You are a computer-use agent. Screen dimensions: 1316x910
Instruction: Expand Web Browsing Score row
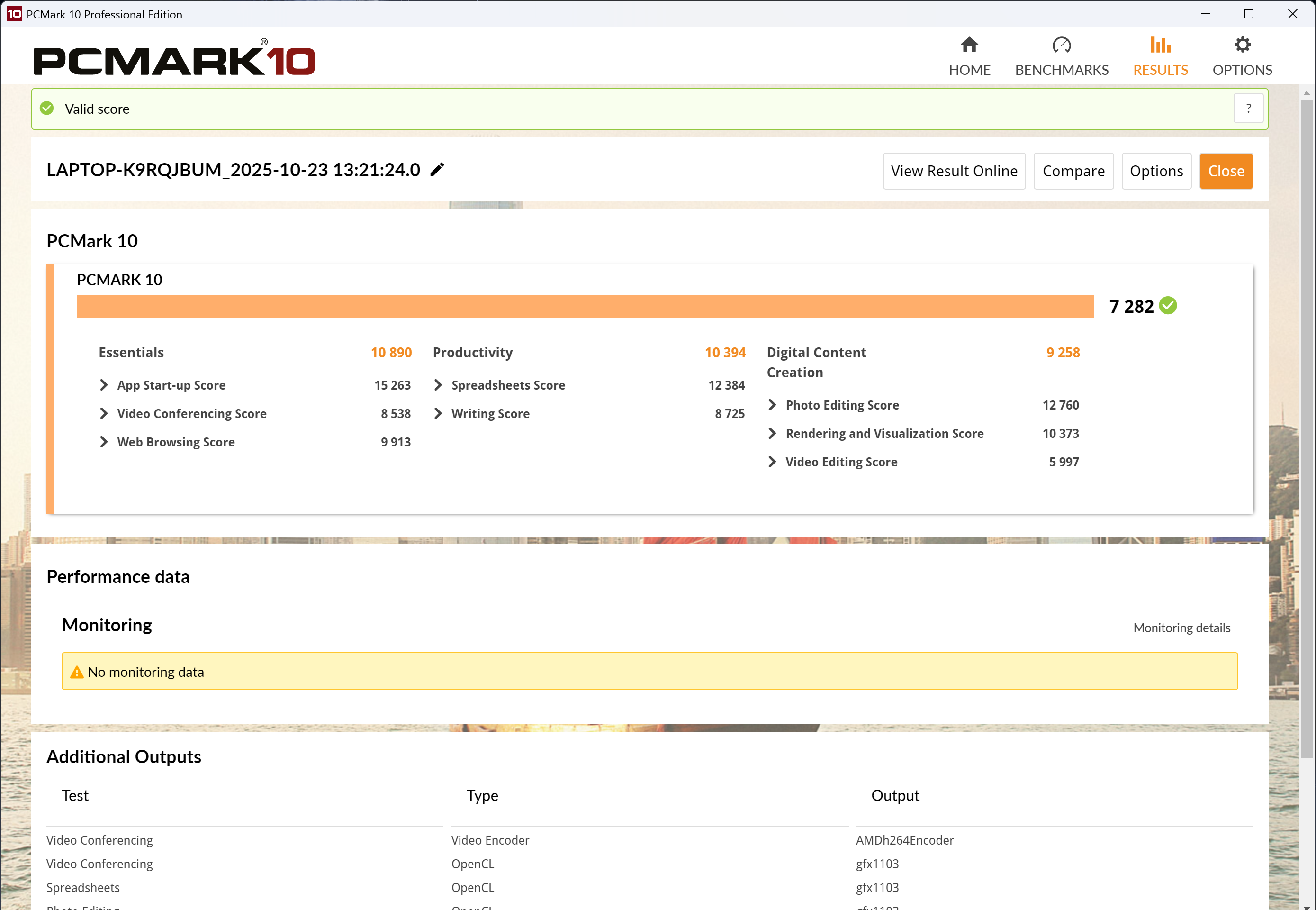pyautogui.click(x=104, y=443)
